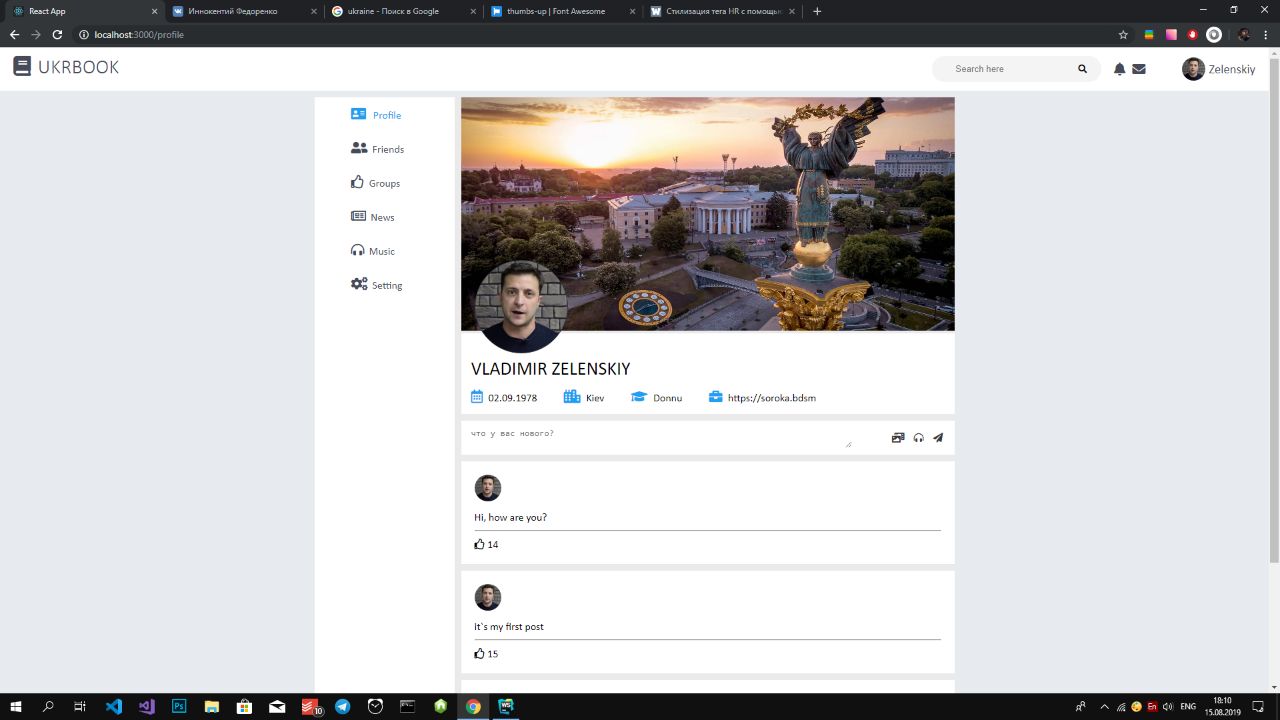Image resolution: width=1280 pixels, height=720 pixels.
Task: Click the Chrome profile avatar in the toolbar
Action: pyautogui.click(x=1244, y=34)
